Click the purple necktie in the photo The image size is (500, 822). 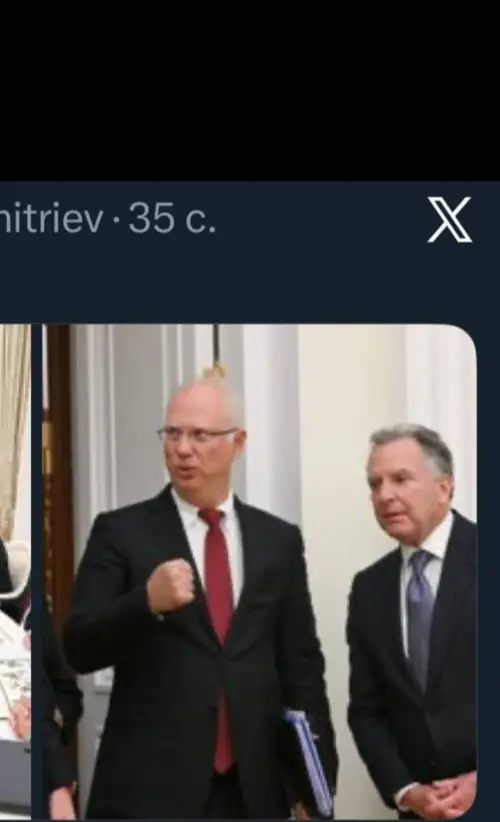(421, 619)
